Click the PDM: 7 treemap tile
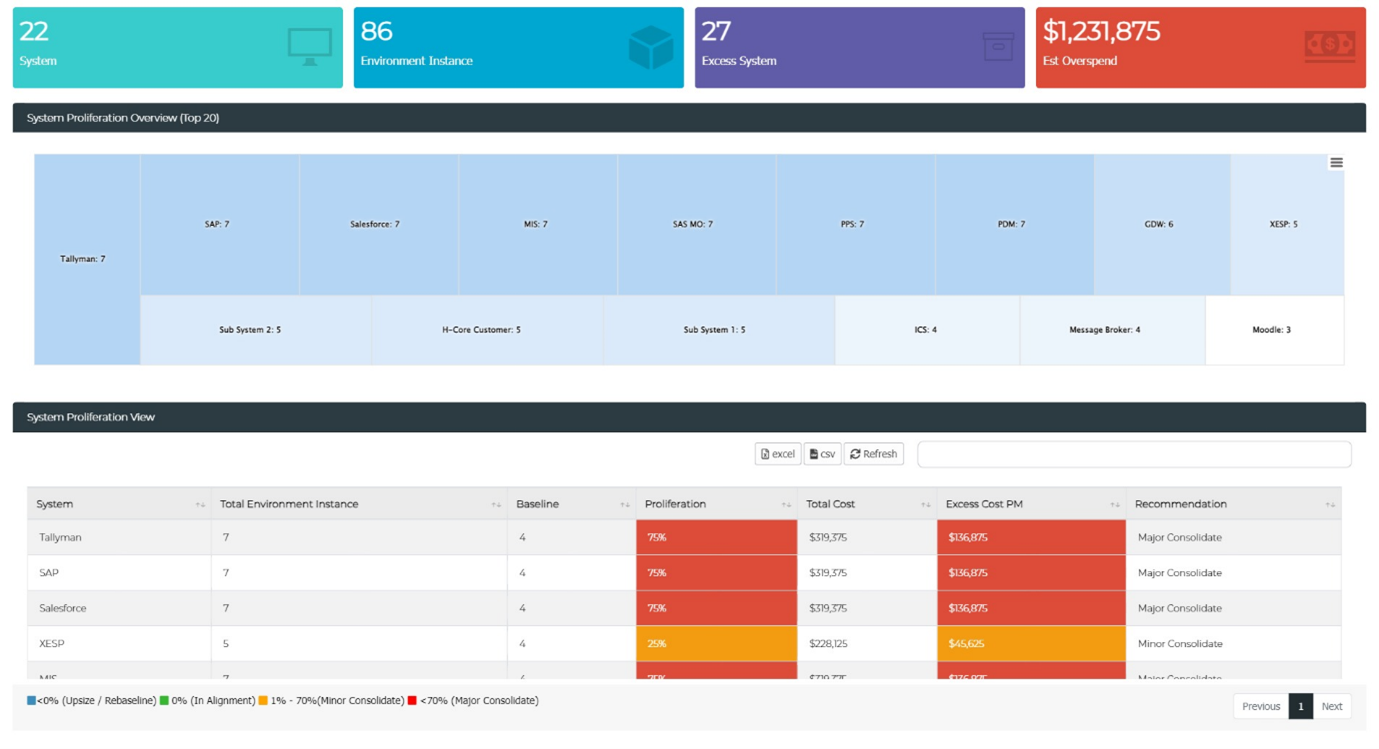Screen dimensions: 1379x749 tap(1014, 224)
